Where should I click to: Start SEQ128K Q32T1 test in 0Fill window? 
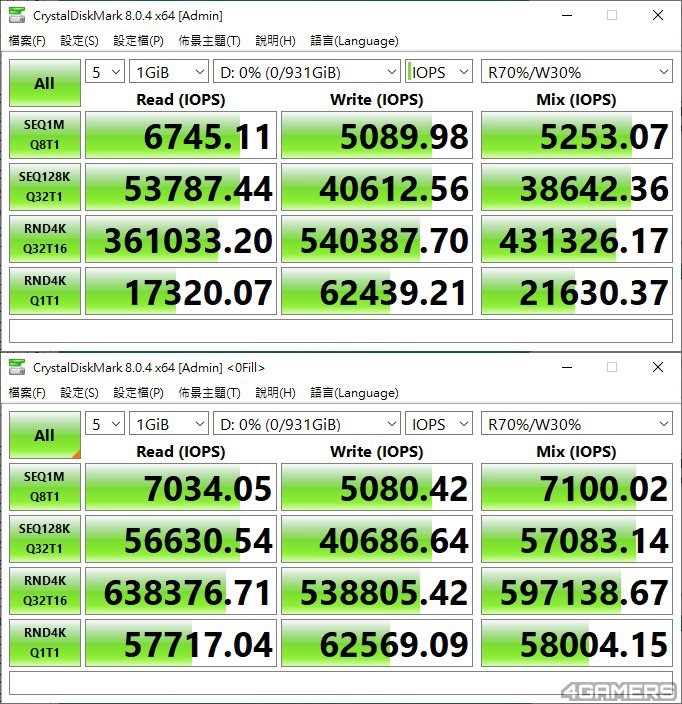45,539
